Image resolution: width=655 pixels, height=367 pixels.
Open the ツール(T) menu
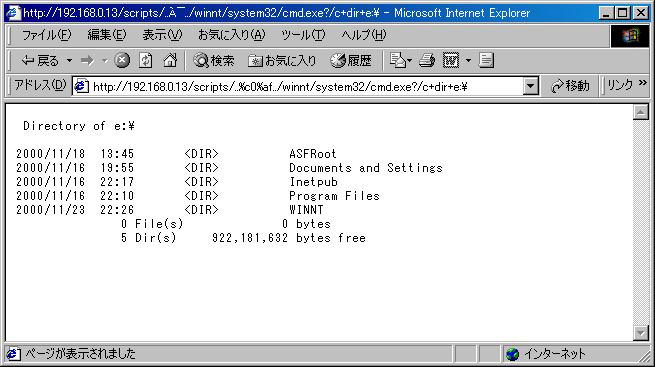[x=303, y=35]
